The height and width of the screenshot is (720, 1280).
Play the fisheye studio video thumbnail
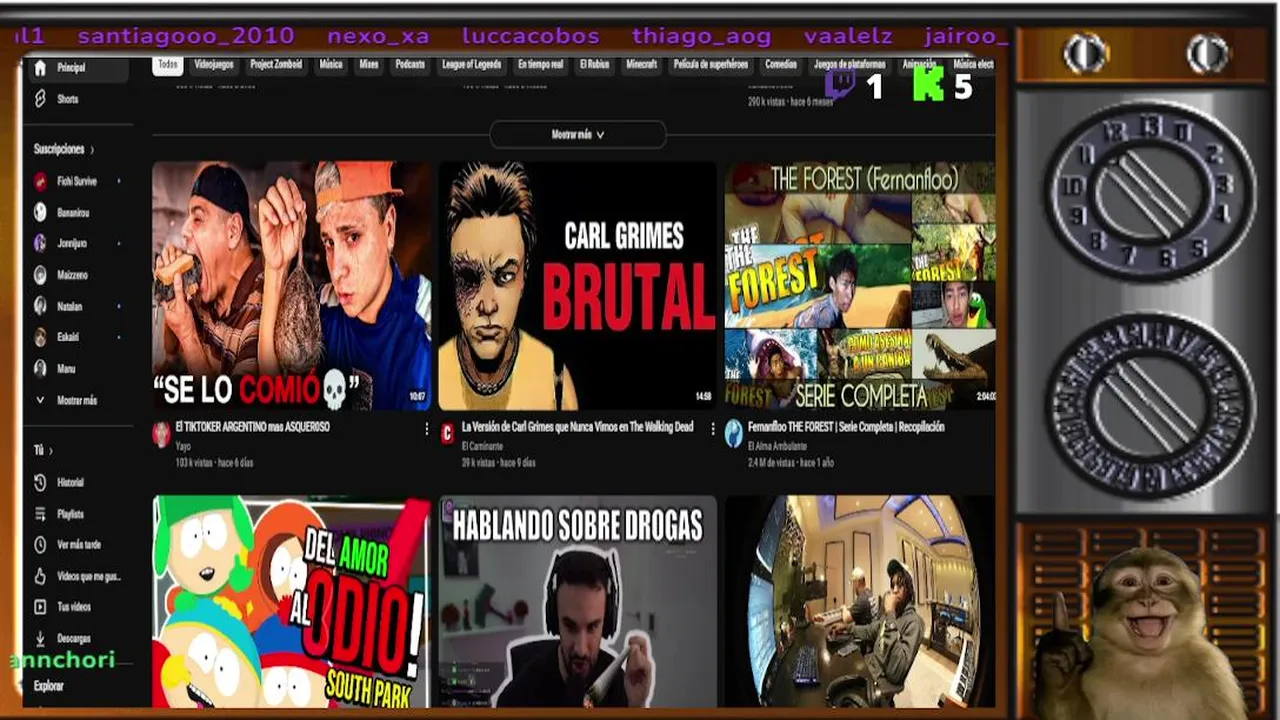pos(860,601)
